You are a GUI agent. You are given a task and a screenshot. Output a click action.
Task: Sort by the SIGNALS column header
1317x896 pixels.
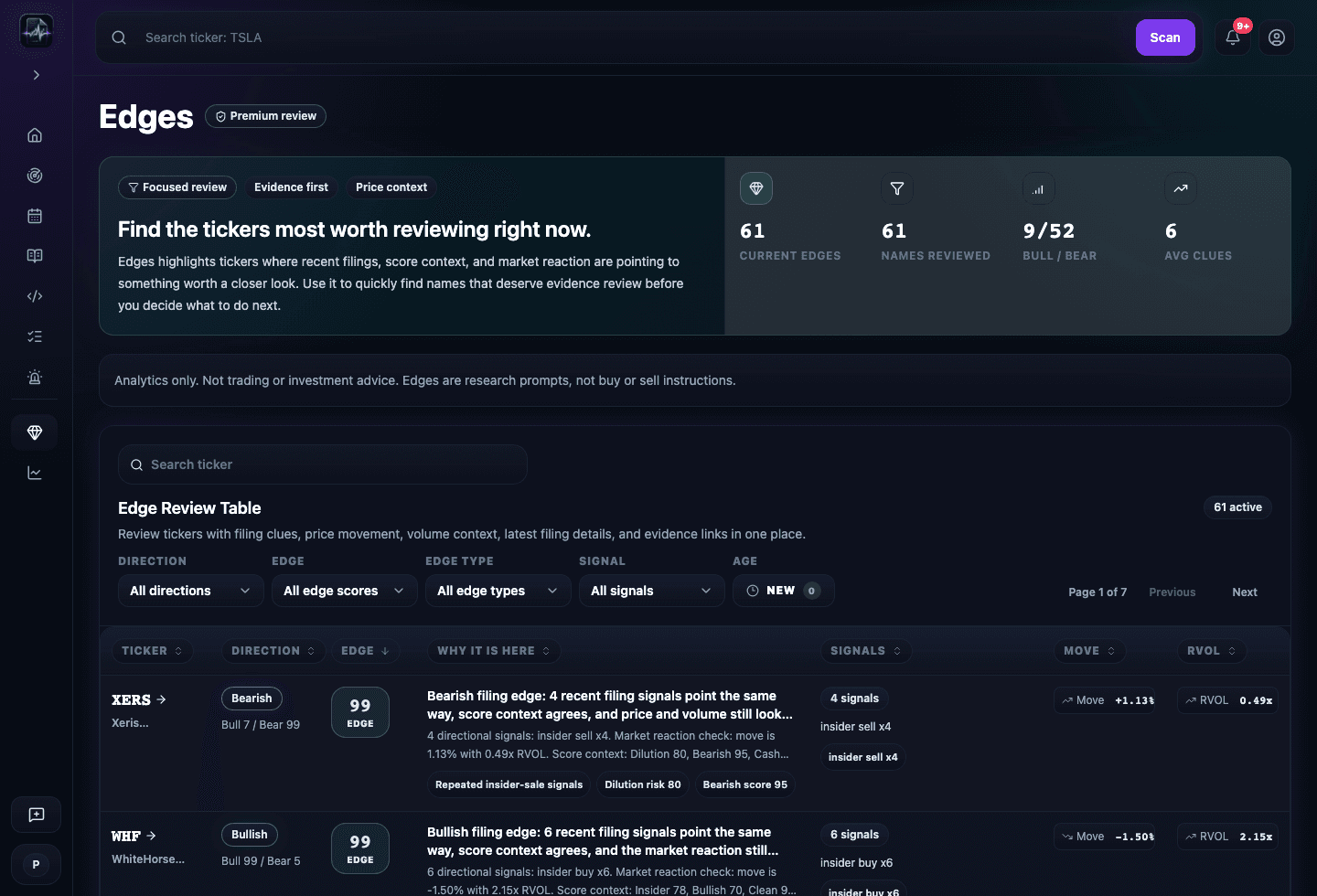coord(865,651)
